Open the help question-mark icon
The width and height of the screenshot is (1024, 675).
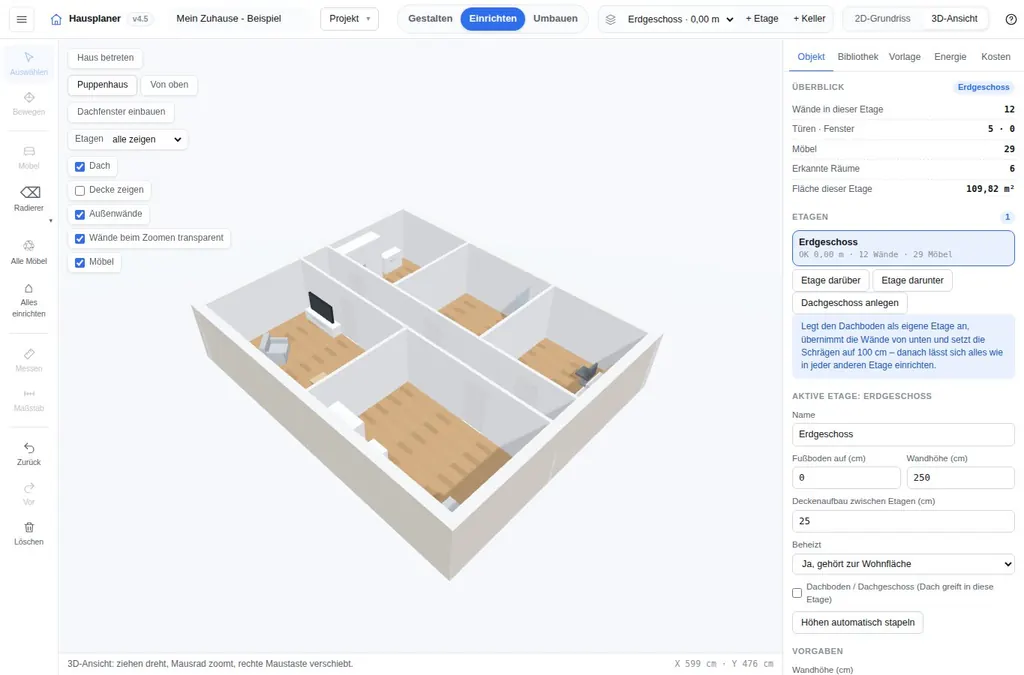(1011, 19)
